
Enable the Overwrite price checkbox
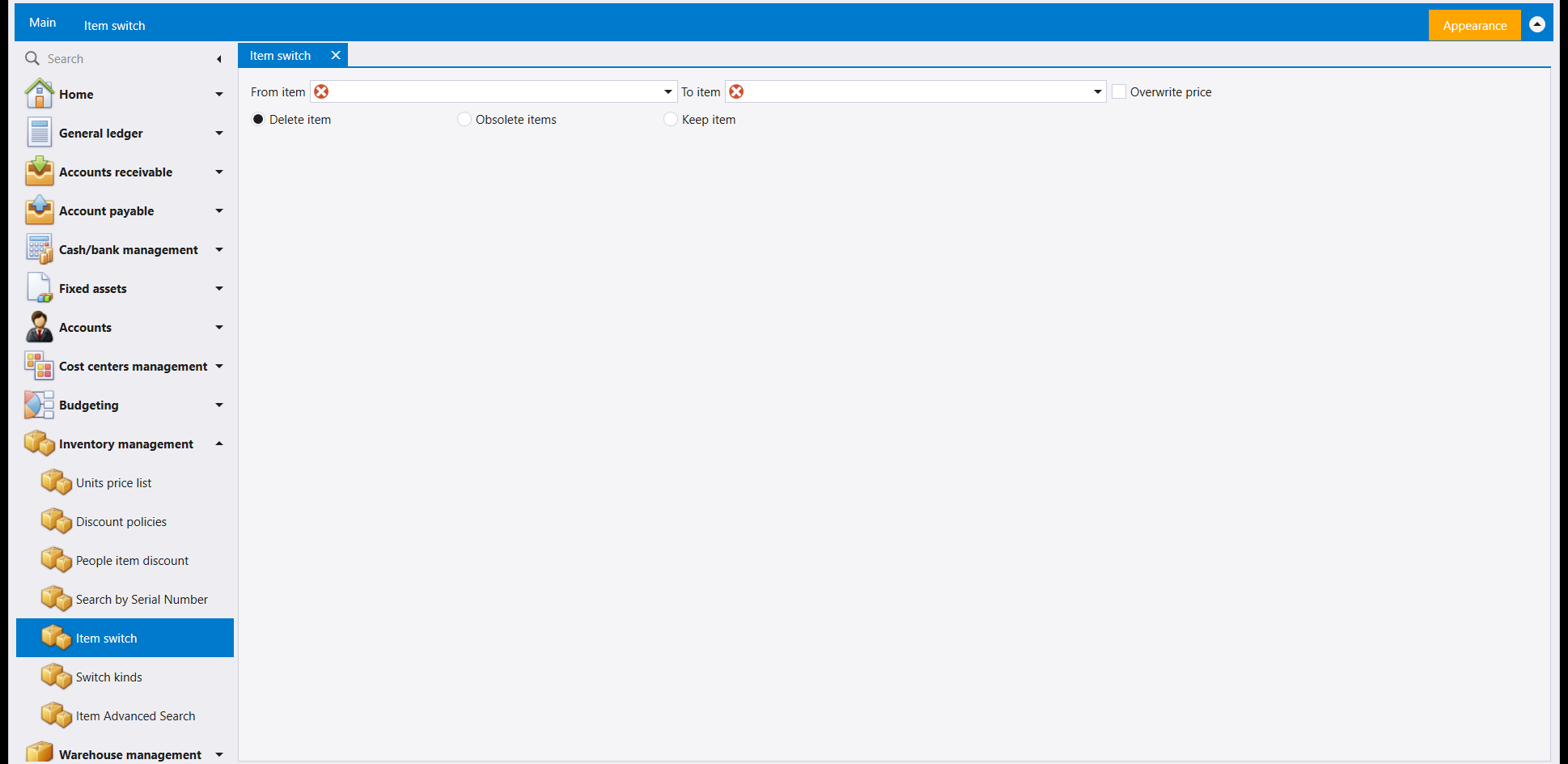[x=1119, y=91]
